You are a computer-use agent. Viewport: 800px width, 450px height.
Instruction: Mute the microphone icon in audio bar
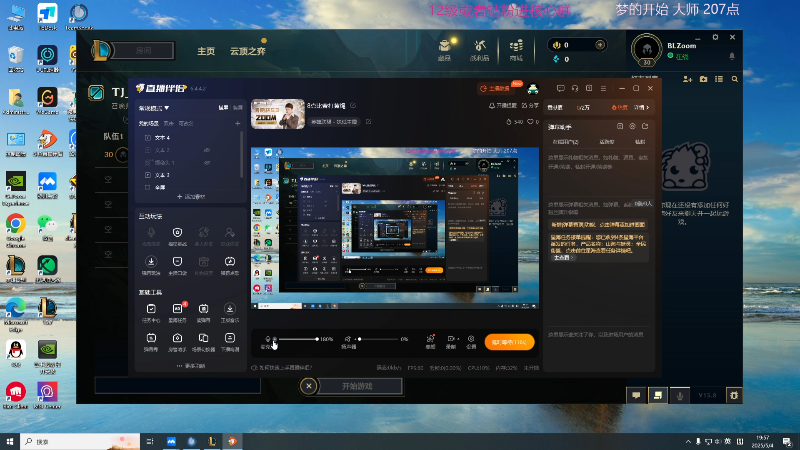point(267,339)
